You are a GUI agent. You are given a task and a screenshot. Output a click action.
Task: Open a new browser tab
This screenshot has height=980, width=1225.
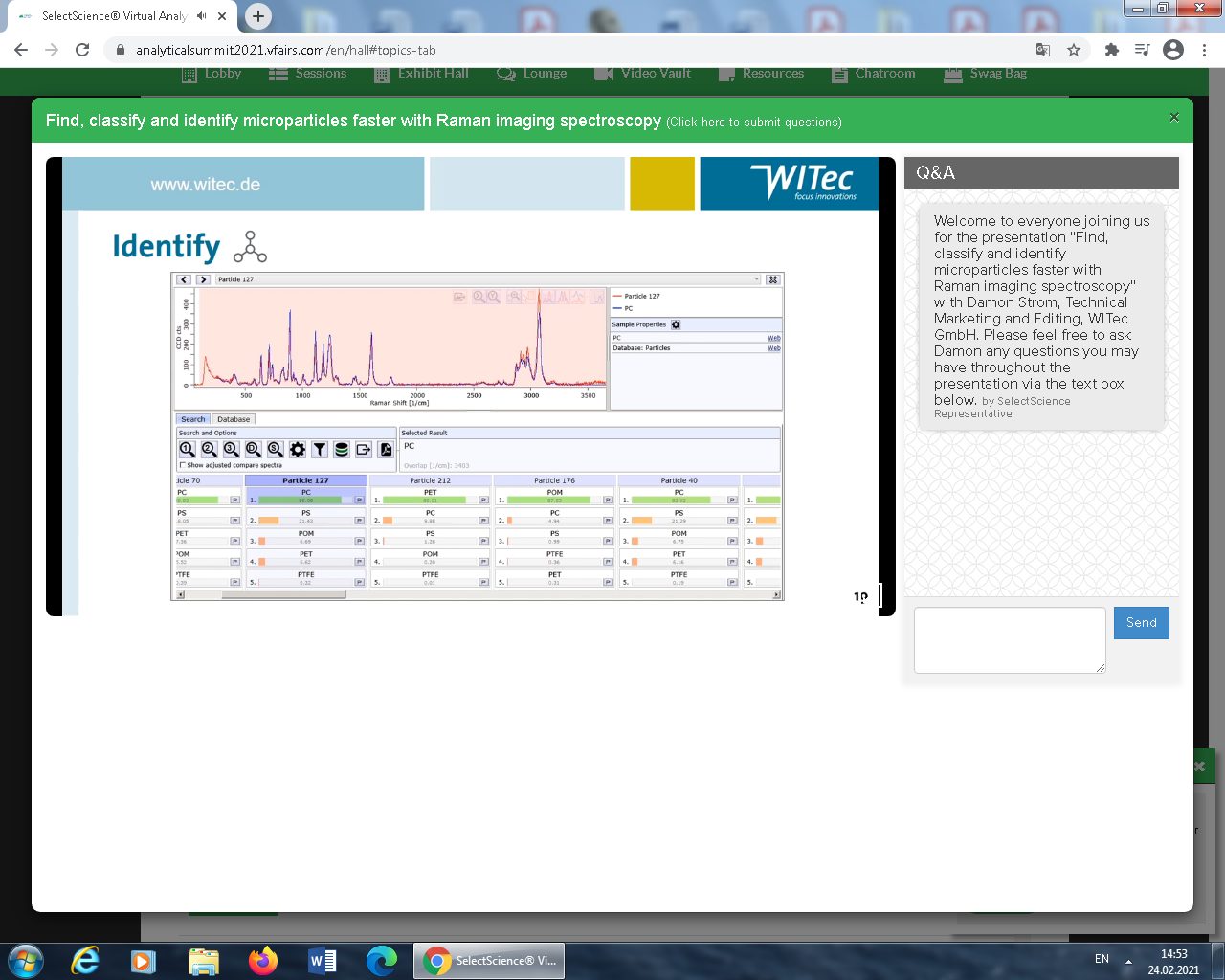[258, 16]
